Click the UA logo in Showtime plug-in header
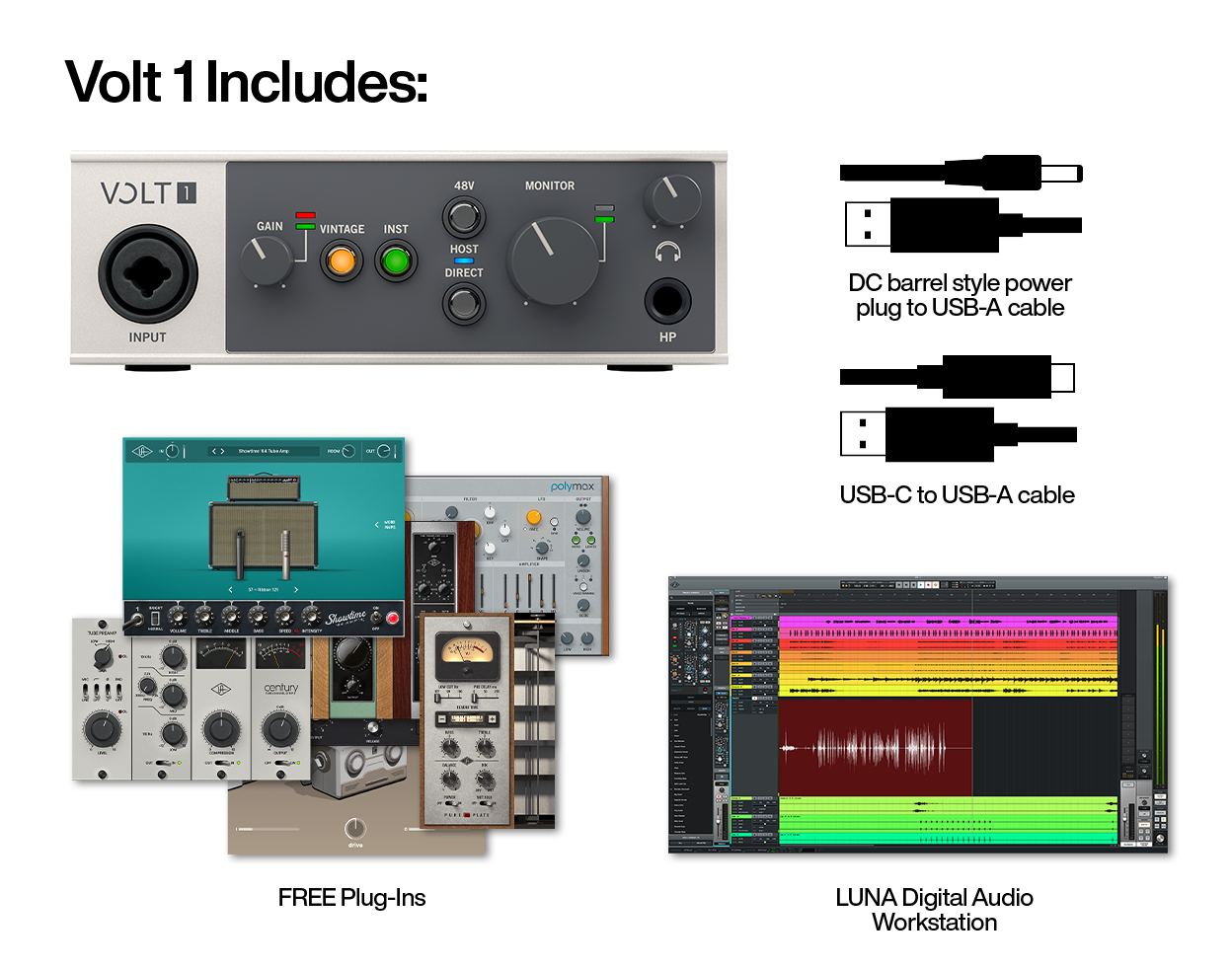1232x967 pixels. point(142,451)
